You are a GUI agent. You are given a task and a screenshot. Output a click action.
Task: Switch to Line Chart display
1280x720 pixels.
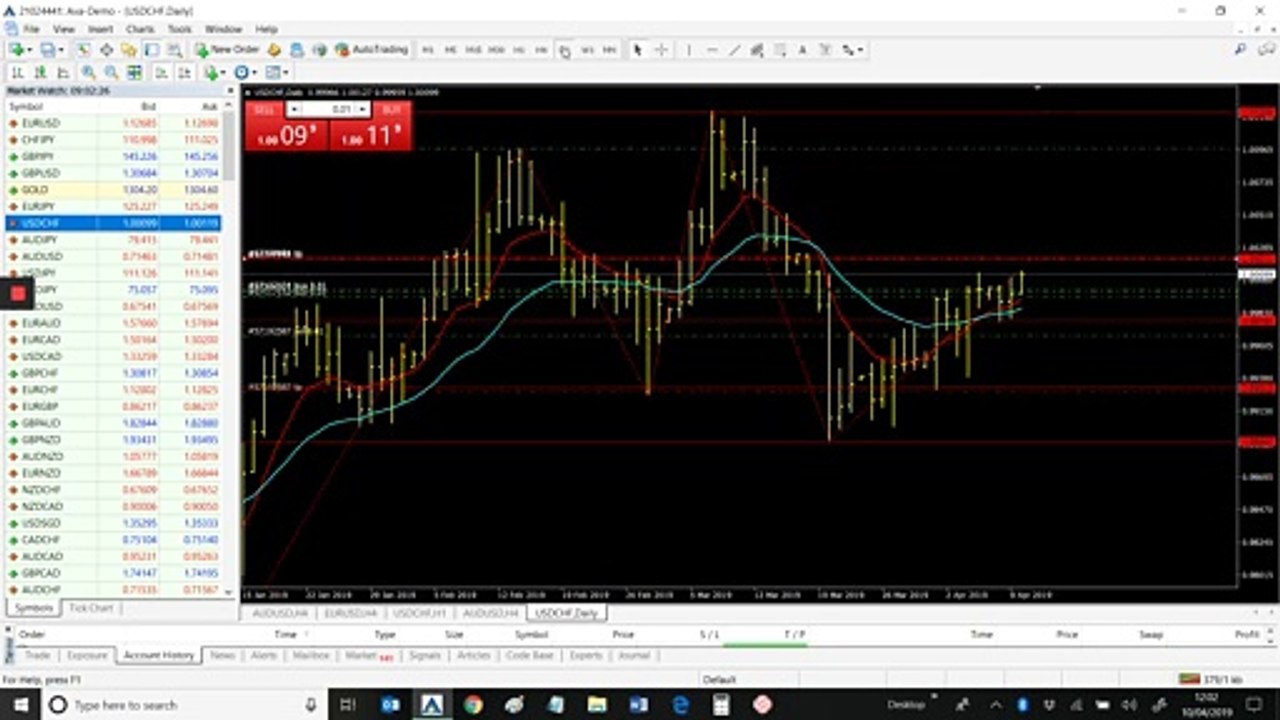coord(63,72)
